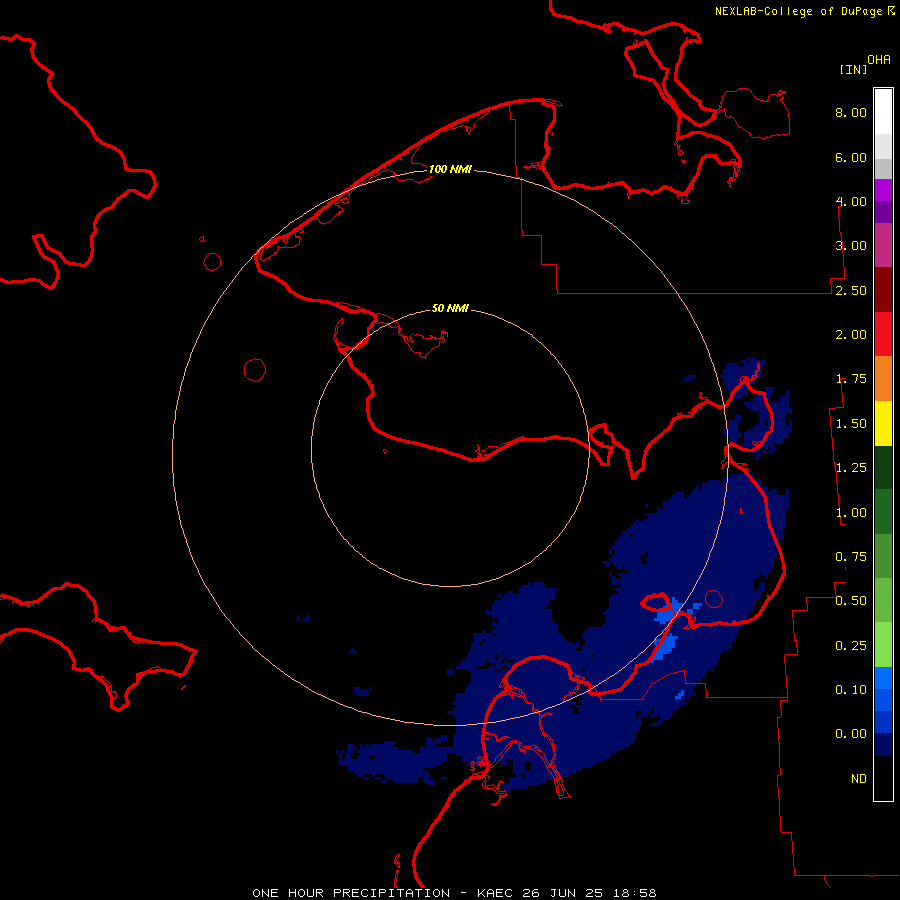Screen dimensions: 900x900
Task: Pick the yellow swatch beside 1.50
Action: (x=883, y=423)
